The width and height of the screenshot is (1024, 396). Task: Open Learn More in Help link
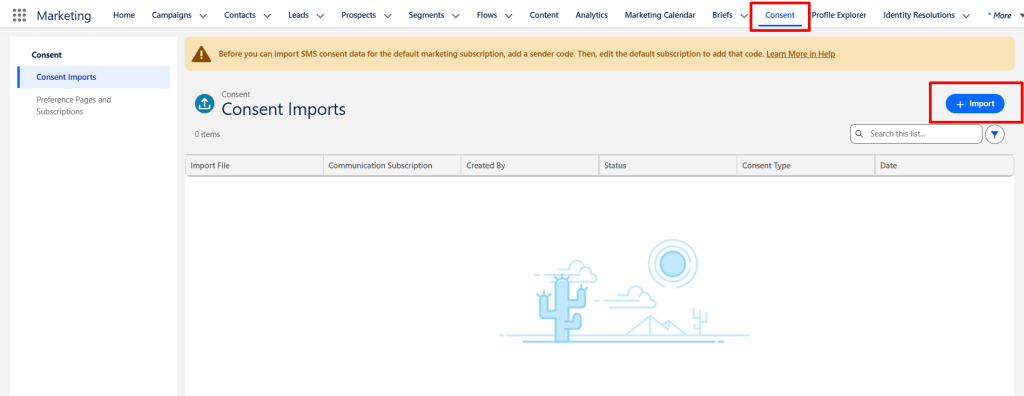coord(801,54)
